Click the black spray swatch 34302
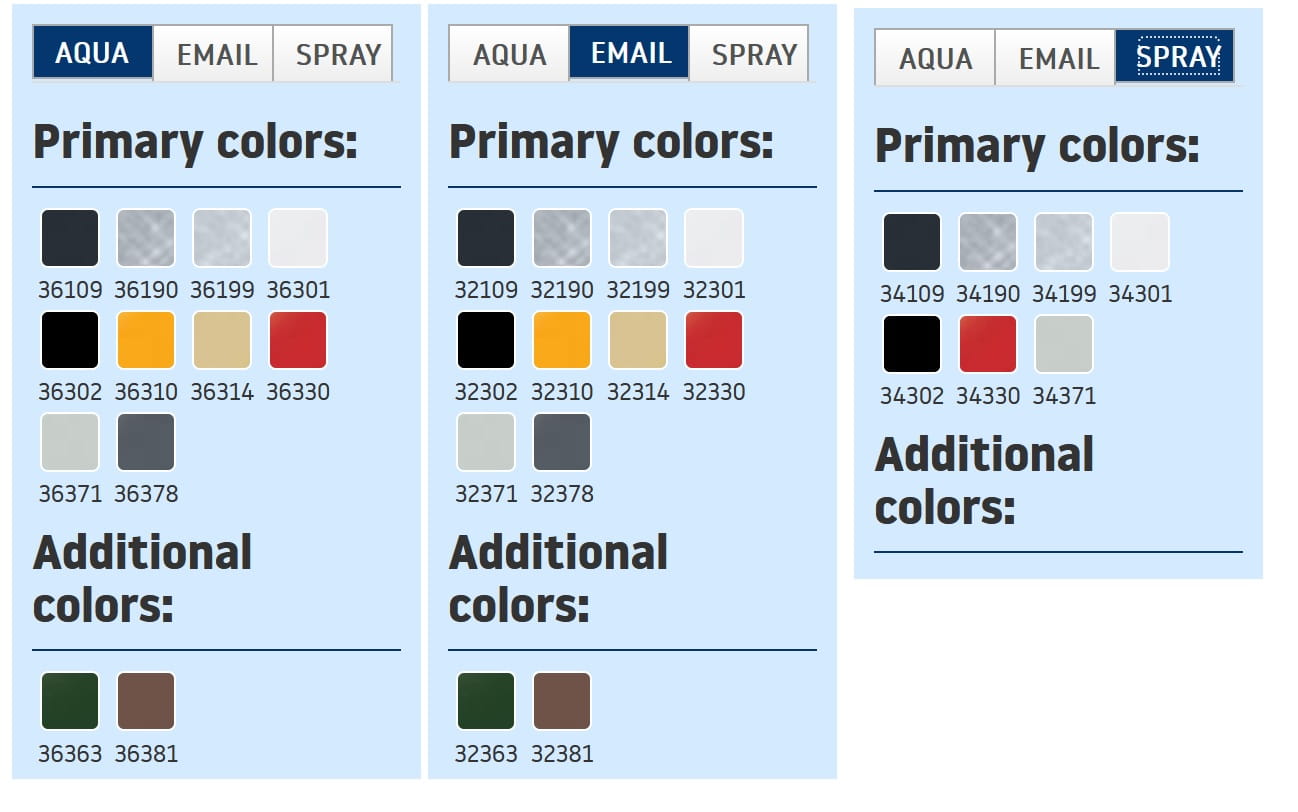This screenshot has height=812, width=1298. point(912,344)
